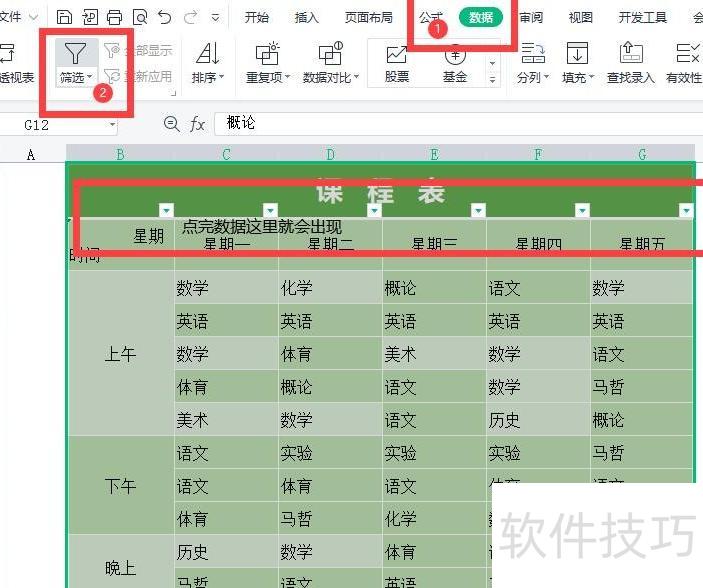
Task: Select the 上午 merged cell
Action: coord(121,353)
